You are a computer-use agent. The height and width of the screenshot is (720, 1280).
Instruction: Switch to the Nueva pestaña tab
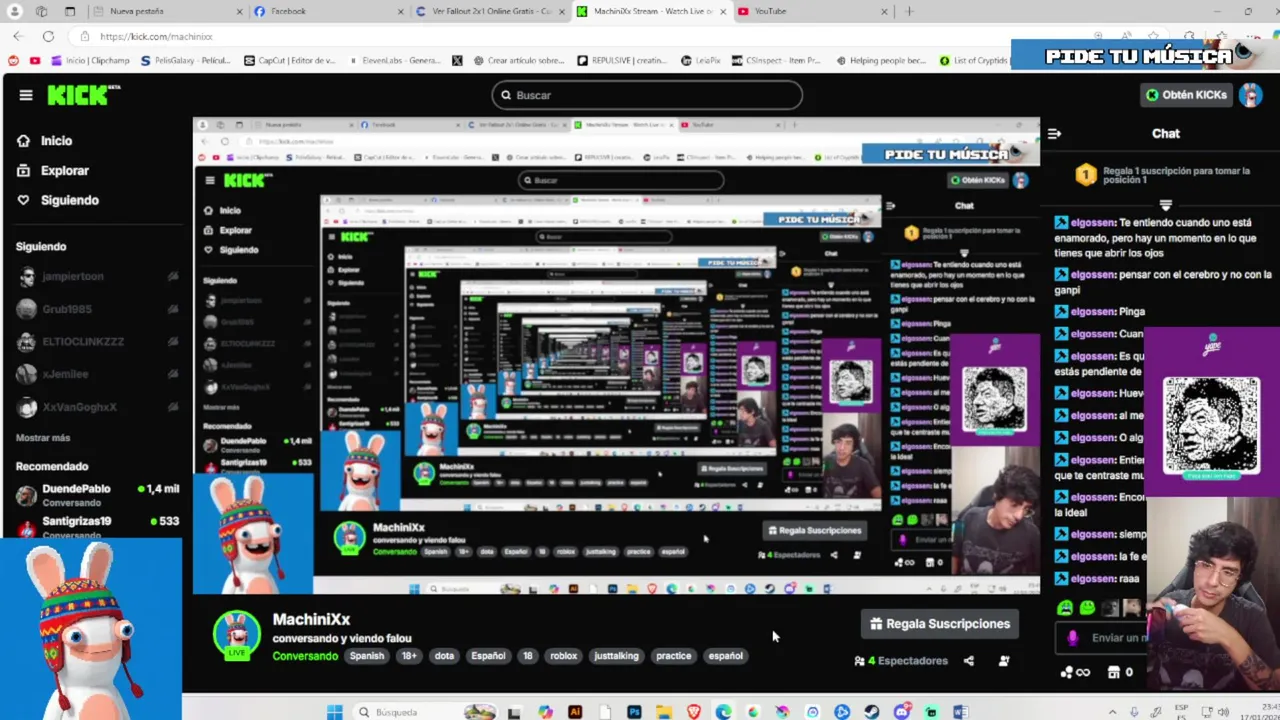coord(165,11)
